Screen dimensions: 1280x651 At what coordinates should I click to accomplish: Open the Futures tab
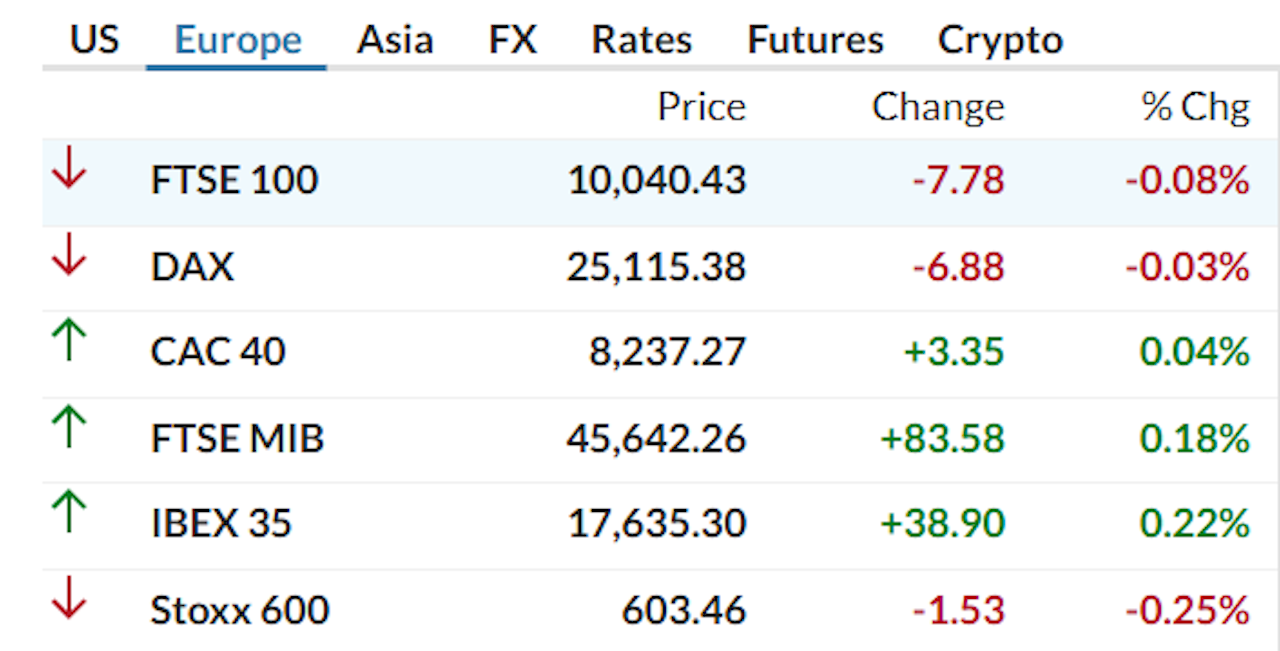814,40
